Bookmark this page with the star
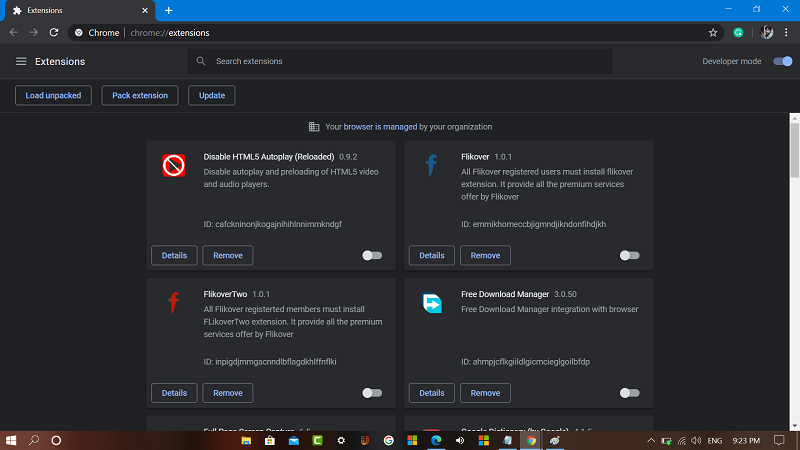 pos(713,33)
